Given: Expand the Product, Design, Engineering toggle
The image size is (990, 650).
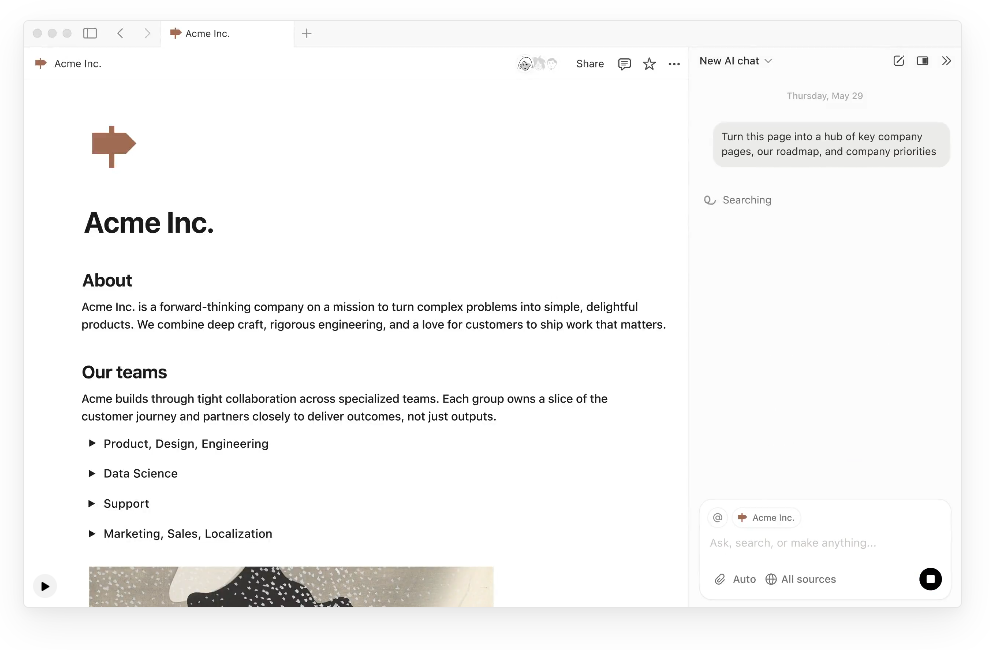Looking at the screenshot, I should click(92, 443).
